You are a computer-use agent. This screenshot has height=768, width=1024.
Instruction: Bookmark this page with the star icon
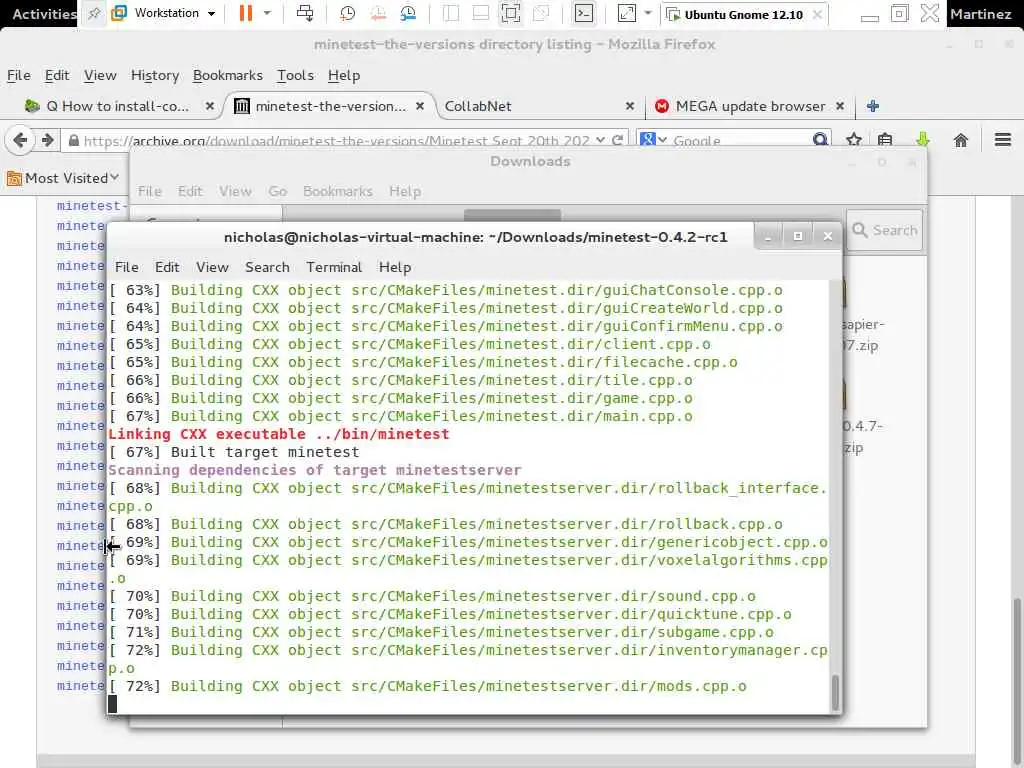coord(854,140)
